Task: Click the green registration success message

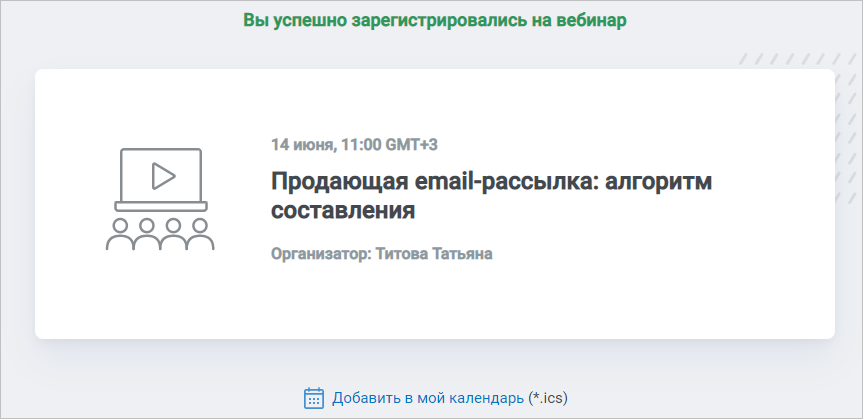Action: click(435, 20)
